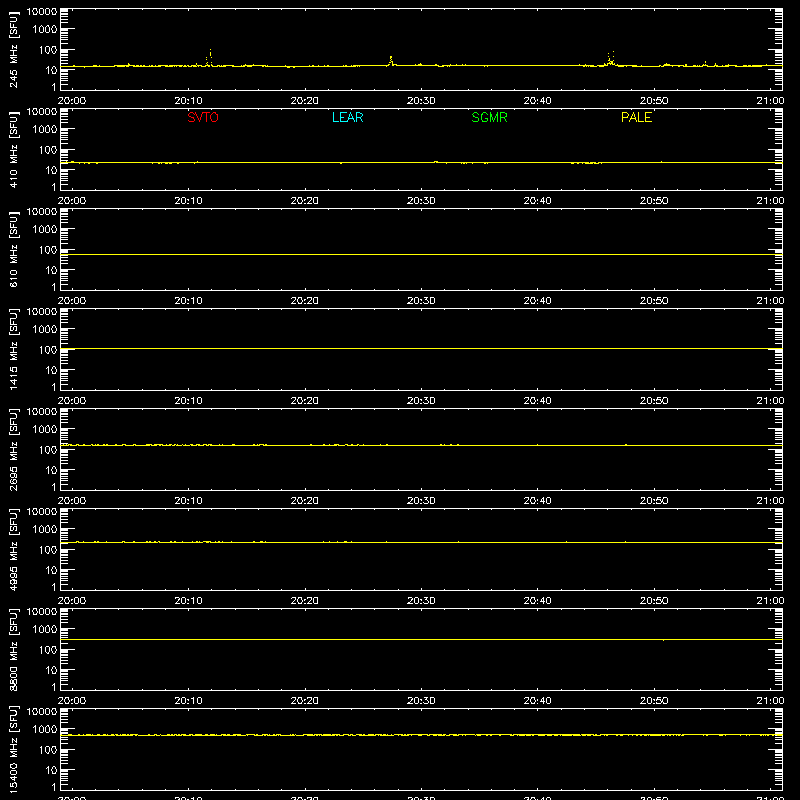This screenshot has width=800, height=800.
Task: Click the 20:20 time label under 1415 MHz plot
Action: pyautogui.click(x=305, y=401)
